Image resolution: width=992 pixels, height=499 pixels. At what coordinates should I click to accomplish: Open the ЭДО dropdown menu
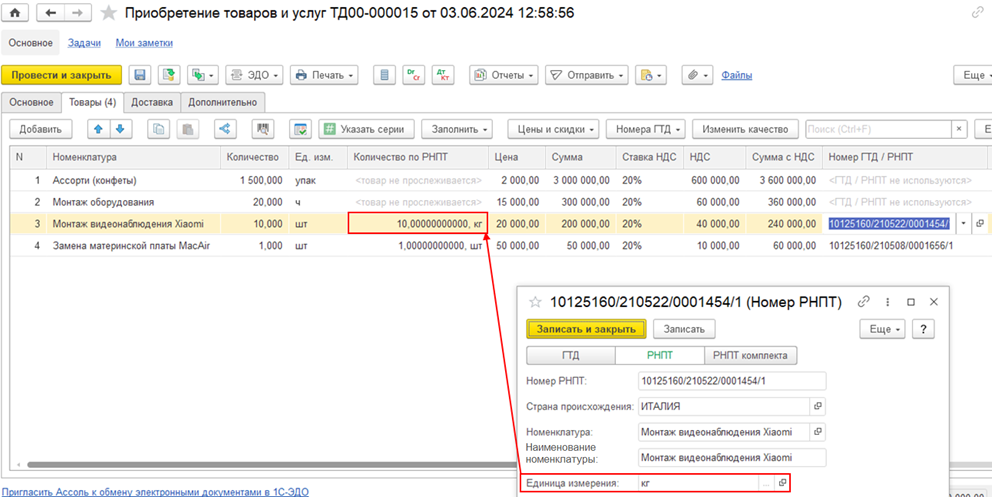(x=255, y=75)
